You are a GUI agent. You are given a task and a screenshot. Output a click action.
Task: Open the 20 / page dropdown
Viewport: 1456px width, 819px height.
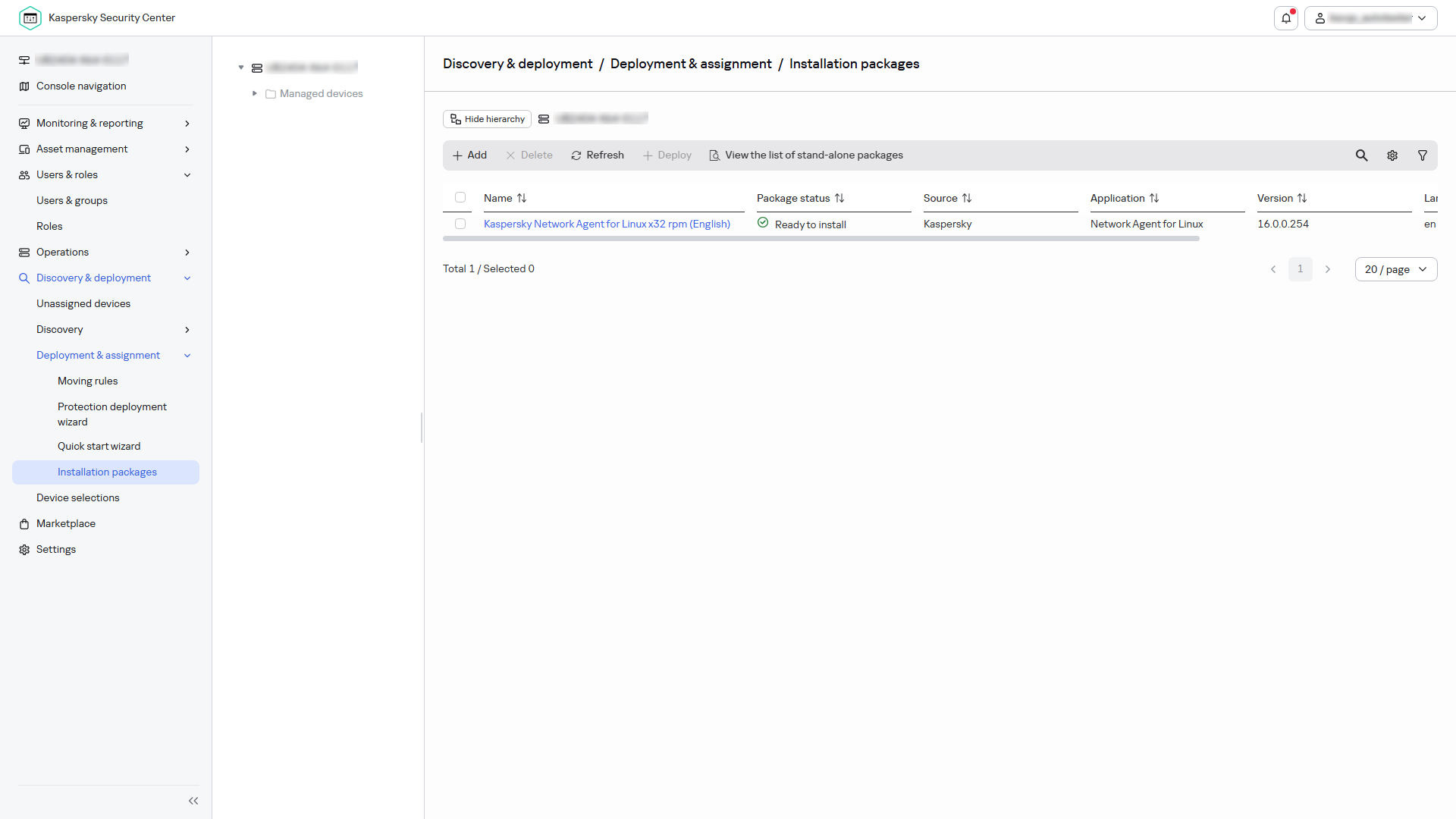point(1396,269)
